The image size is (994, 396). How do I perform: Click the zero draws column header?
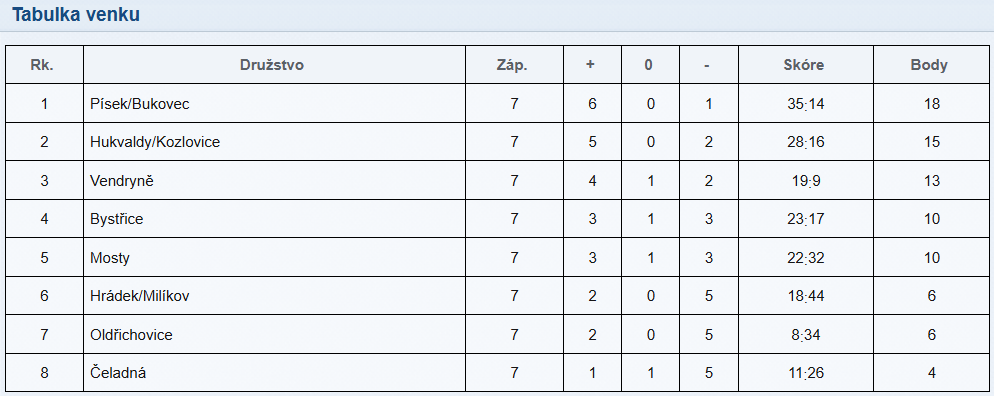click(x=648, y=65)
